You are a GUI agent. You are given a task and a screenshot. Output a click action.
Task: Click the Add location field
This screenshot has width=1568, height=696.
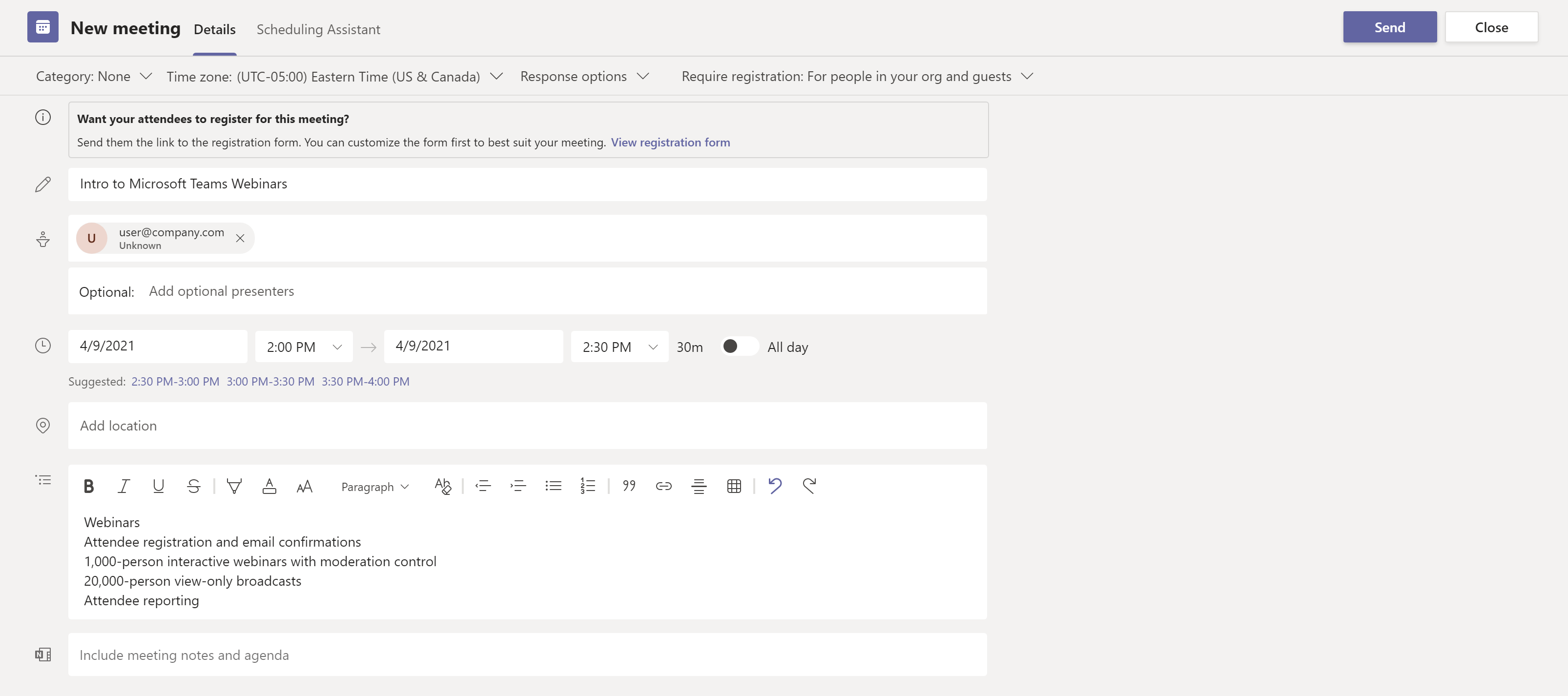click(527, 426)
